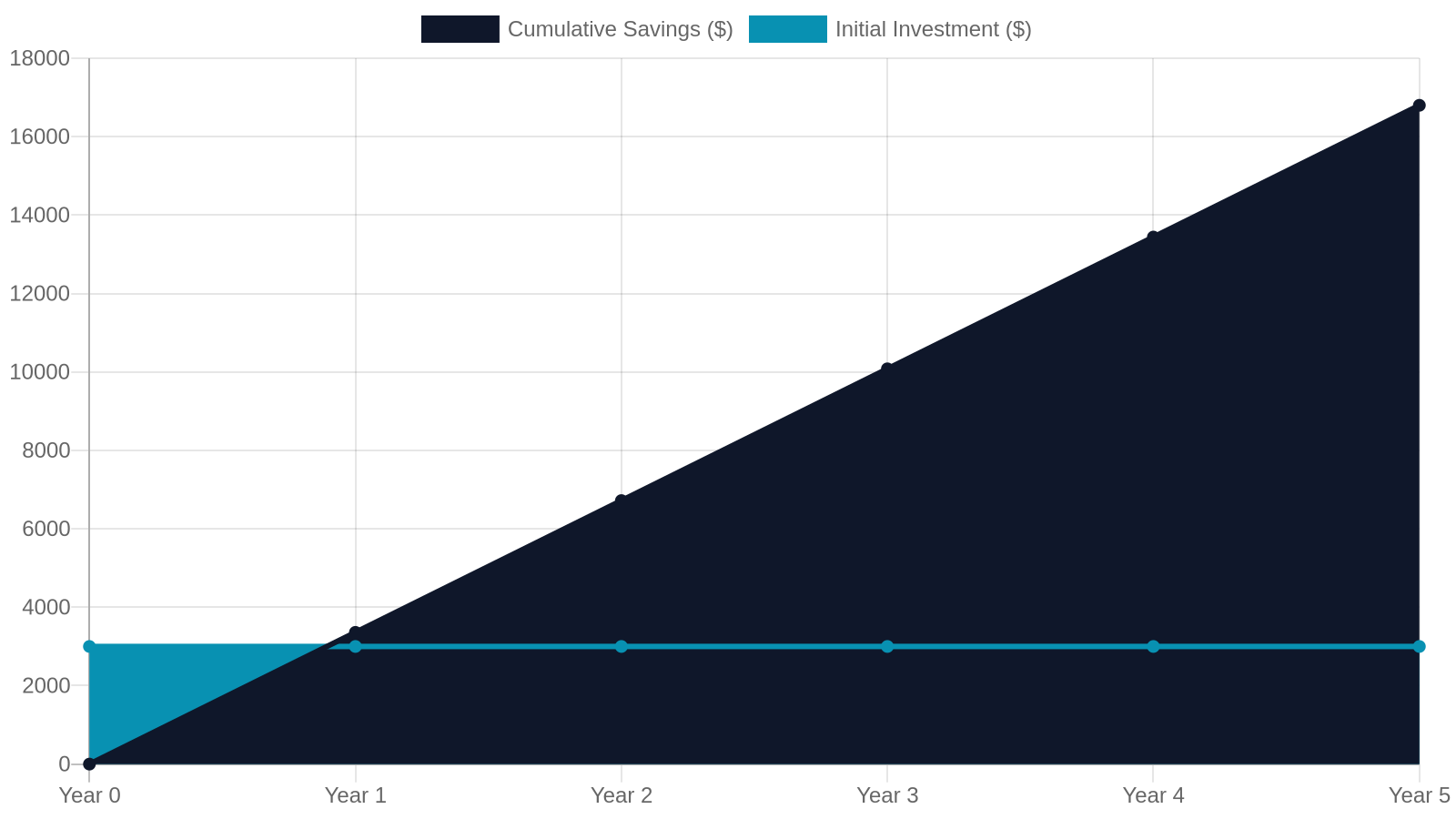
Task: Click the teal Initial Investment legend swatch
Action: click(788, 29)
